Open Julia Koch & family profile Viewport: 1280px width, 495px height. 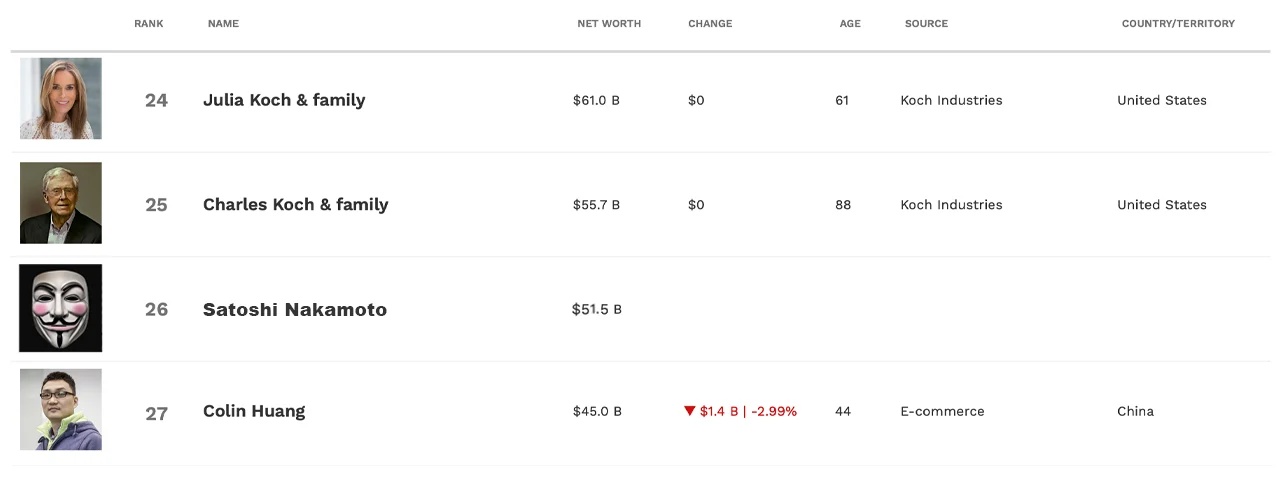284,100
